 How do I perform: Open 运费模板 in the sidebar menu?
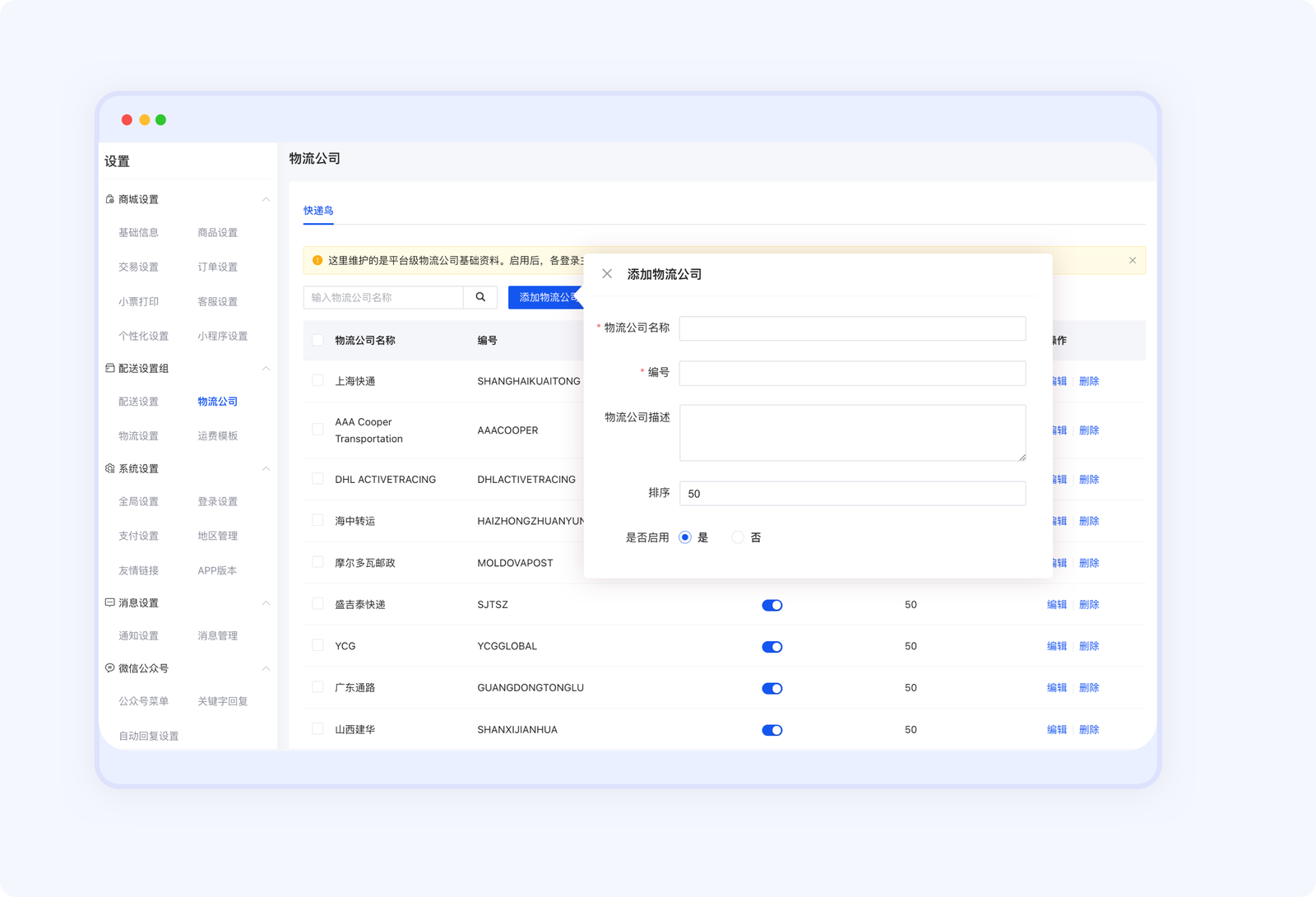coord(217,436)
